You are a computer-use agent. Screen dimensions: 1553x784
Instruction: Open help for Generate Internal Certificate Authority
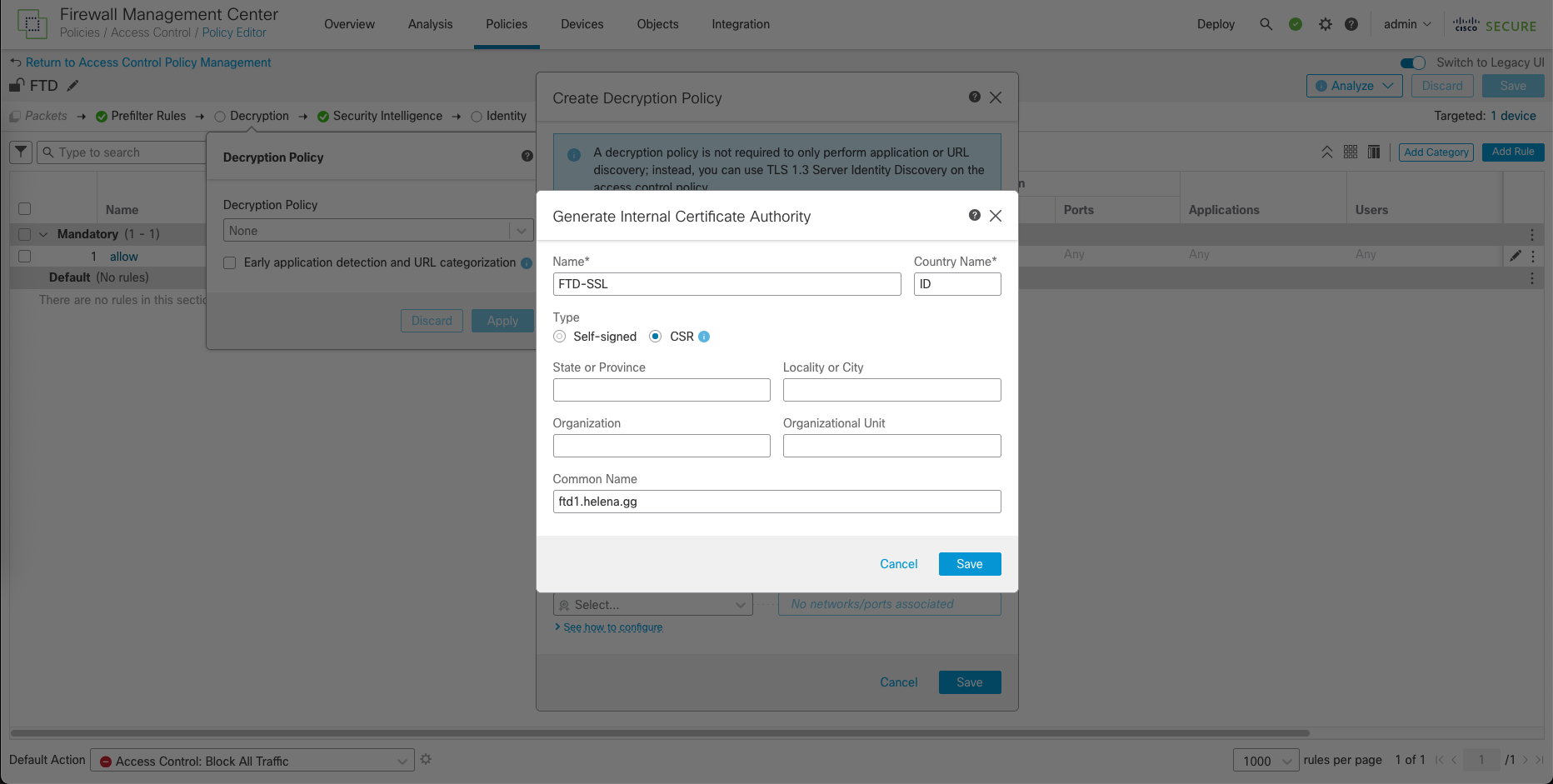974,216
